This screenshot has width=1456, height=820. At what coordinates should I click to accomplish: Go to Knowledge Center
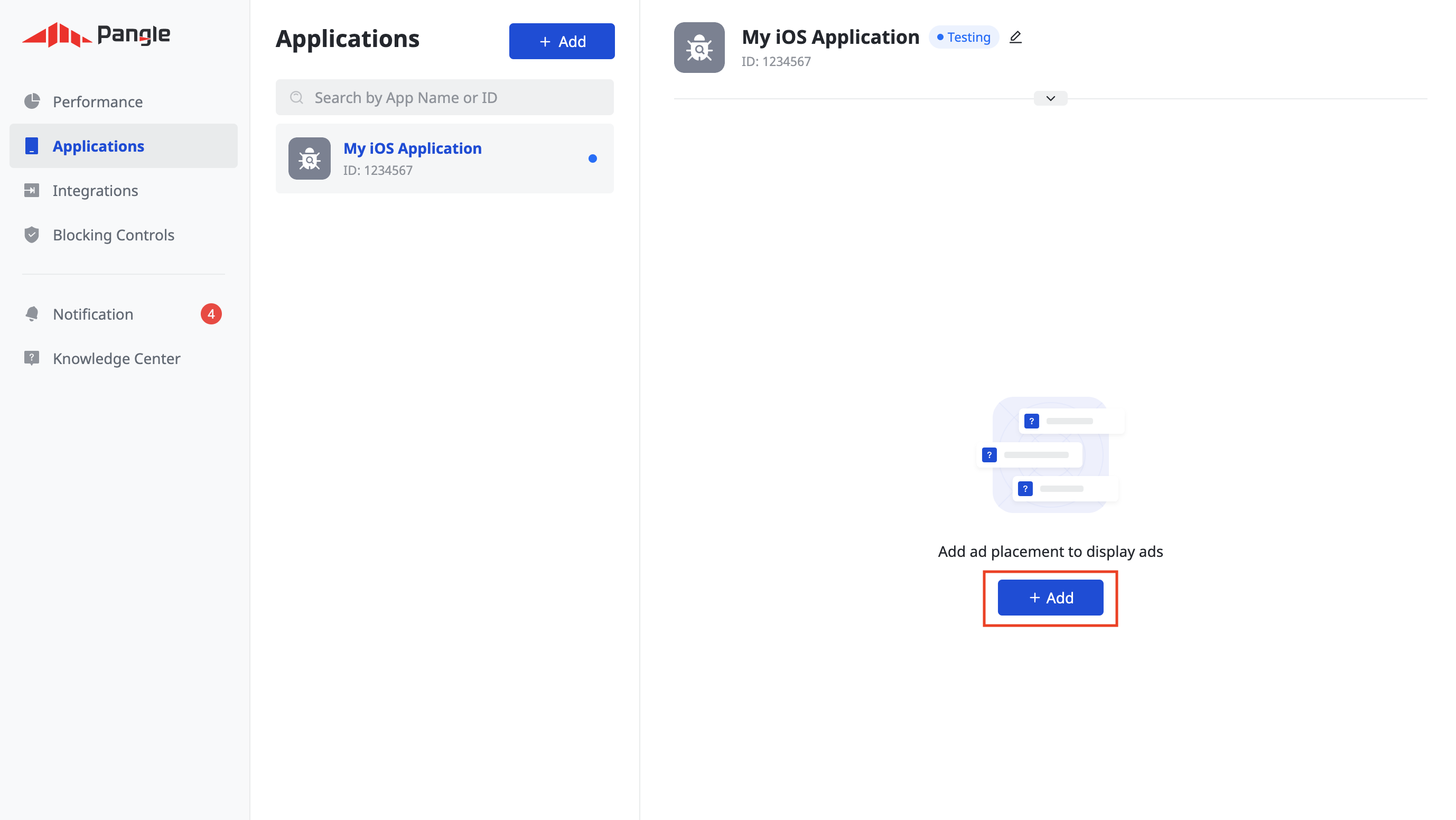(x=116, y=358)
